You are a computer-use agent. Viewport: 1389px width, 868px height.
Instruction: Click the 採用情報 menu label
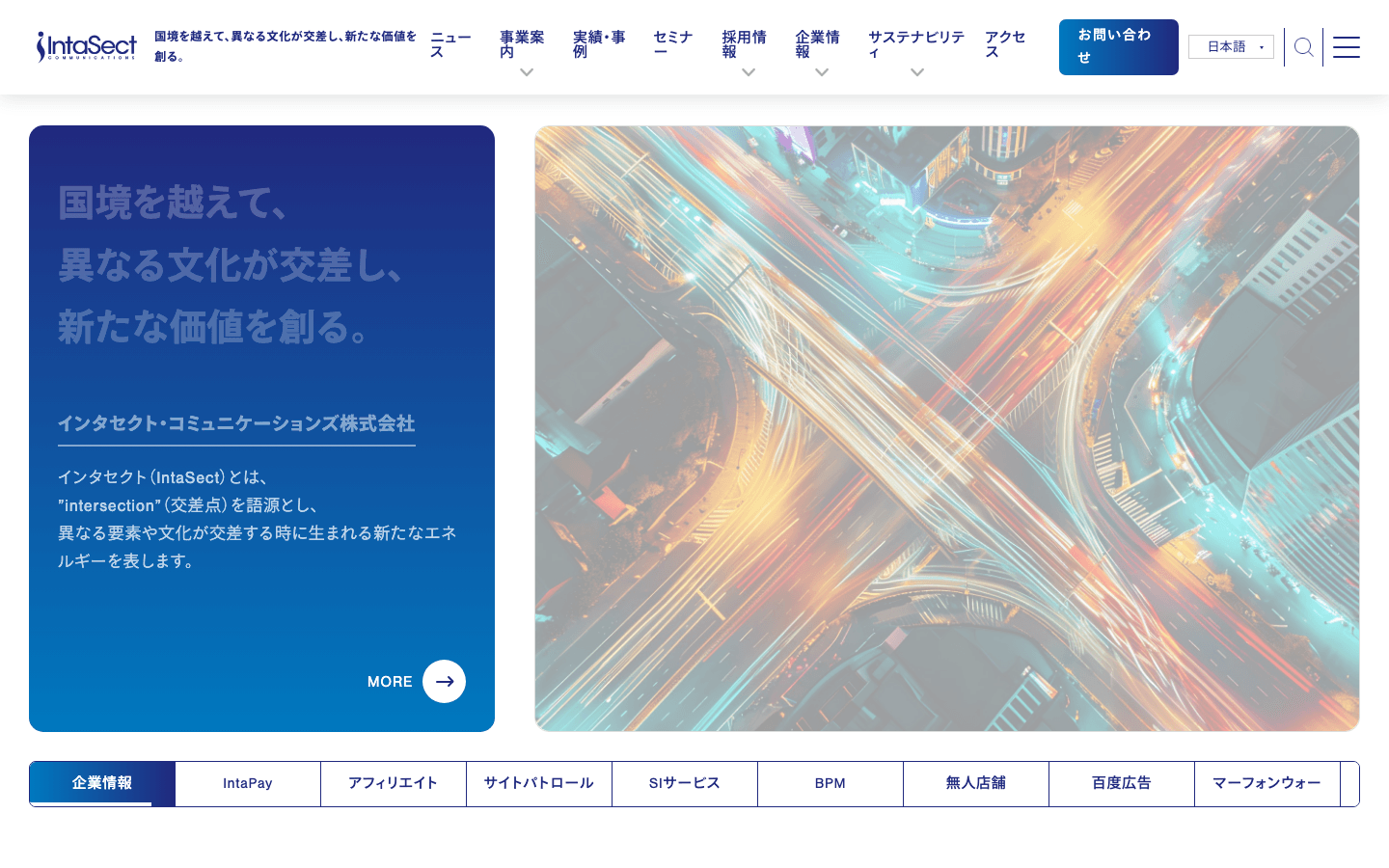pyautogui.click(x=745, y=44)
